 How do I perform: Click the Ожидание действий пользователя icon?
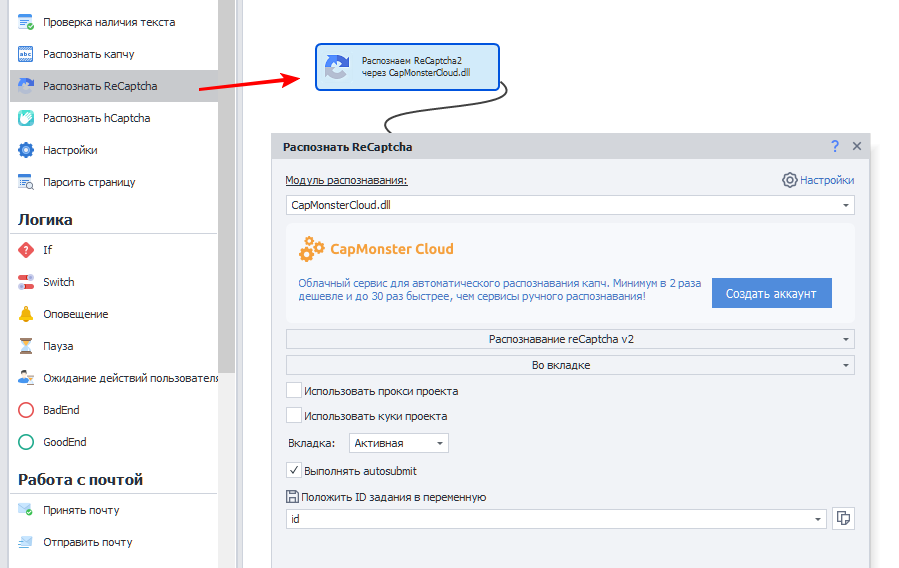pos(26,378)
